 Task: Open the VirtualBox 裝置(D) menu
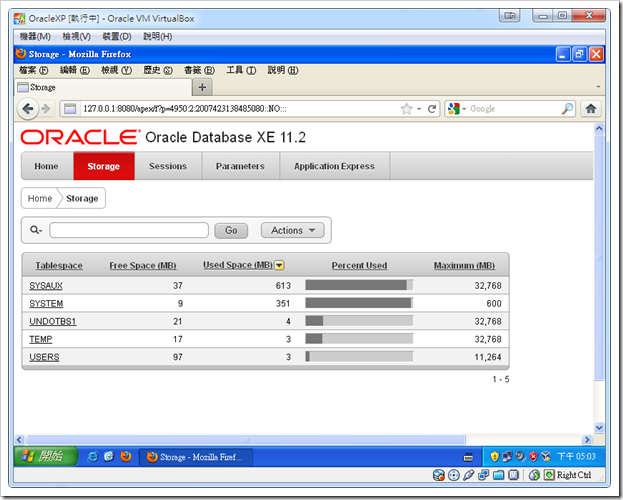(117, 37)
